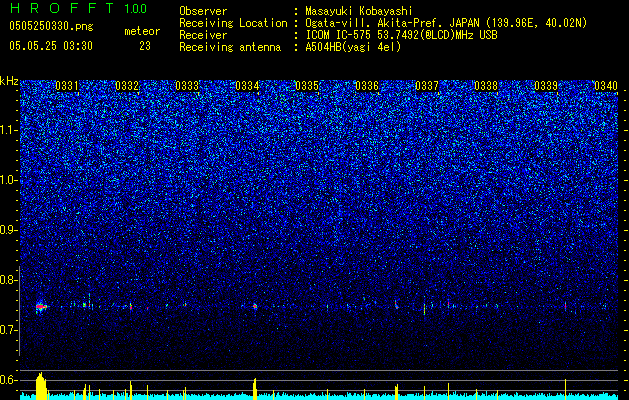
Task: Select the filename 0505250330.png
Action: (x=51, y=26)
